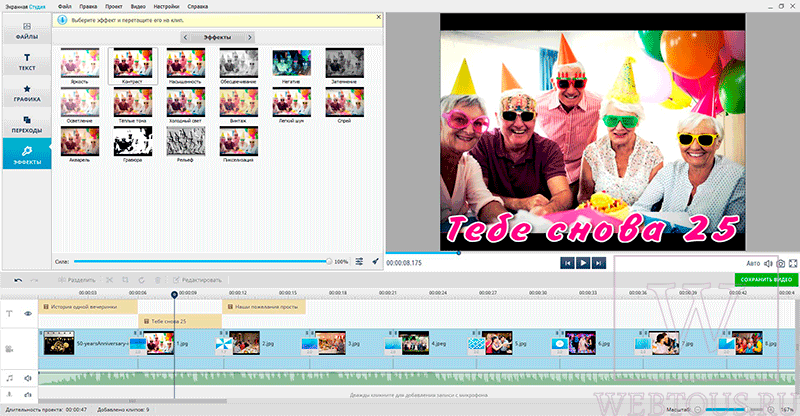Toggle text track visibility eye icon
The width and height of the screenshot is (800, 416).
tap(28, 313)
